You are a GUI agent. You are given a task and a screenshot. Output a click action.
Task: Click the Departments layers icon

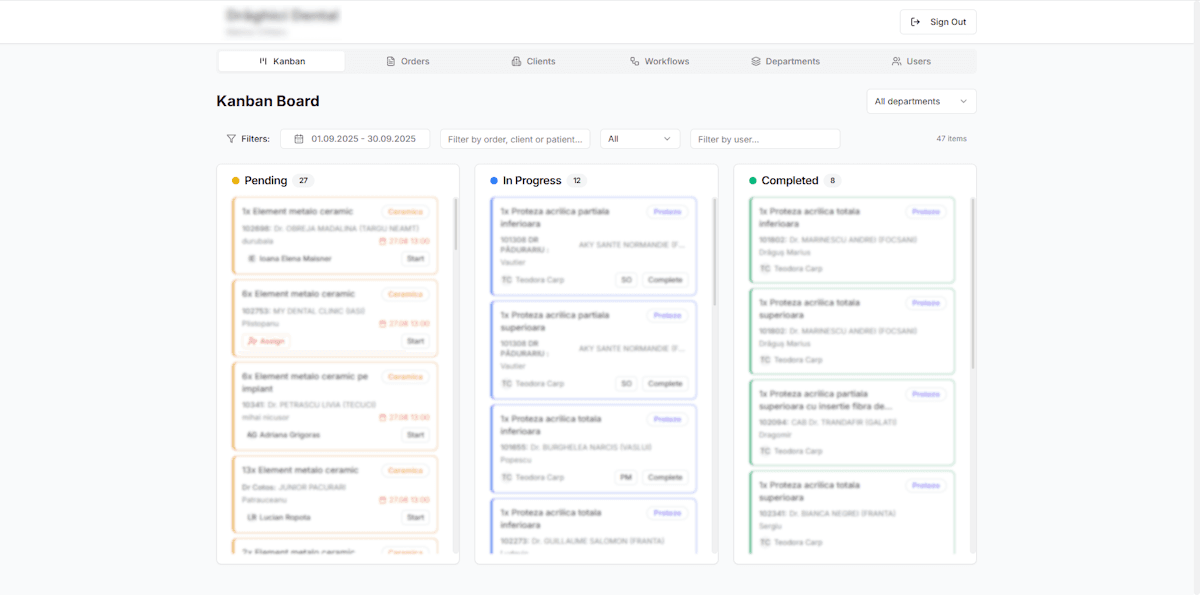[756, 61]
